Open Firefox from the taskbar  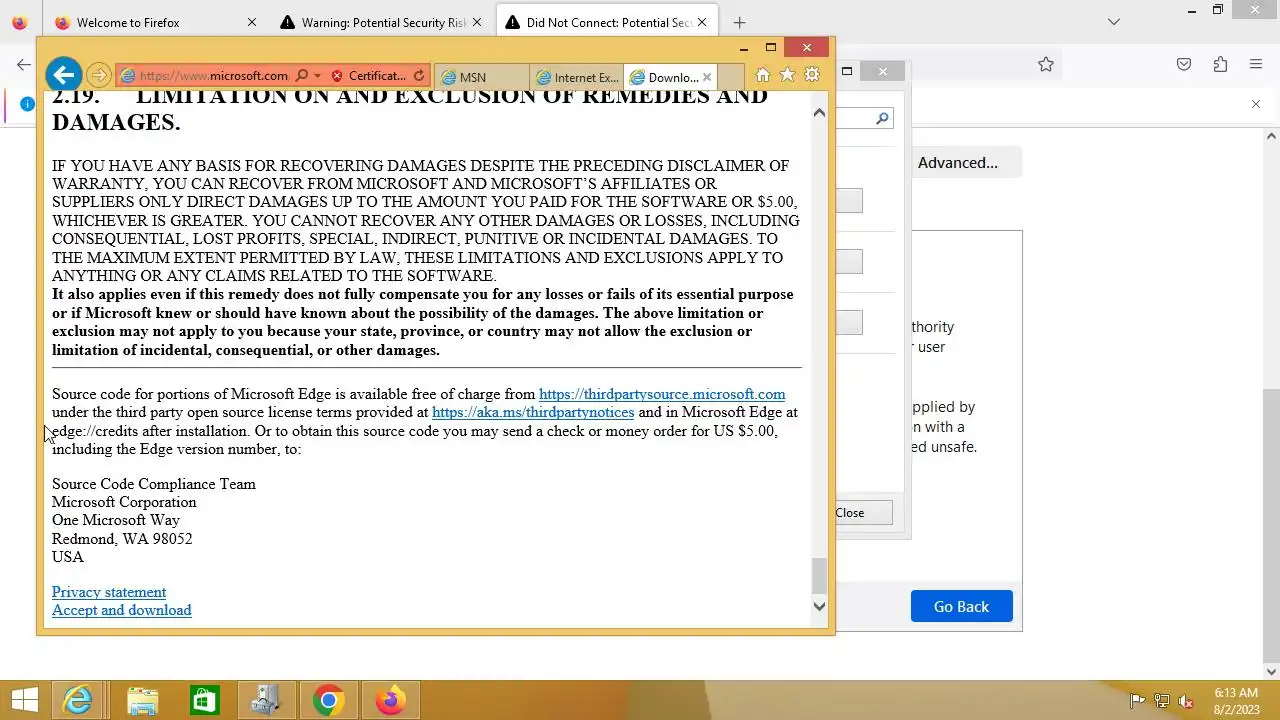coord(390,701)
